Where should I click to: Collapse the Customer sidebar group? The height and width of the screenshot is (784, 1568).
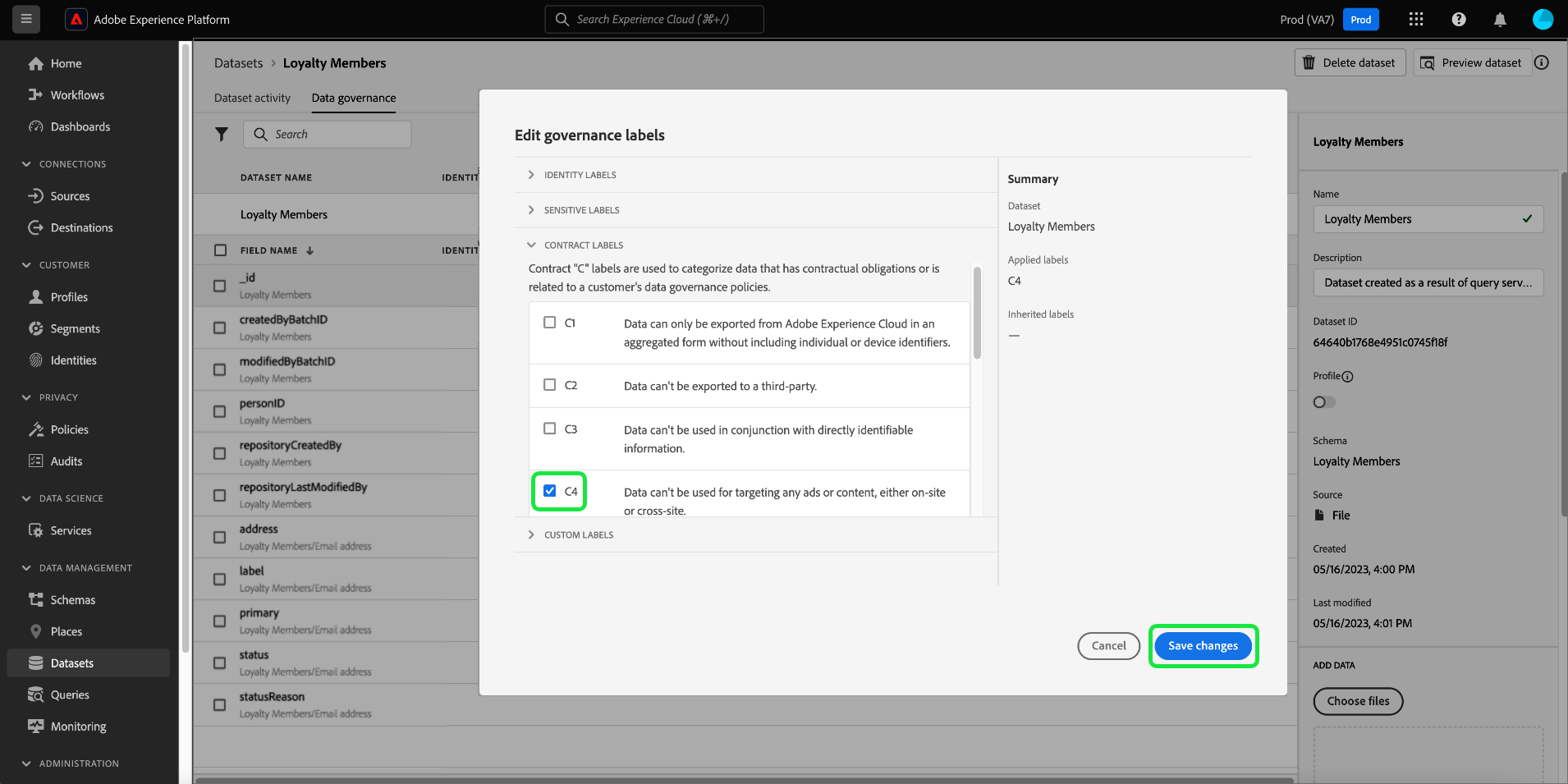click(x=26, y=265)
